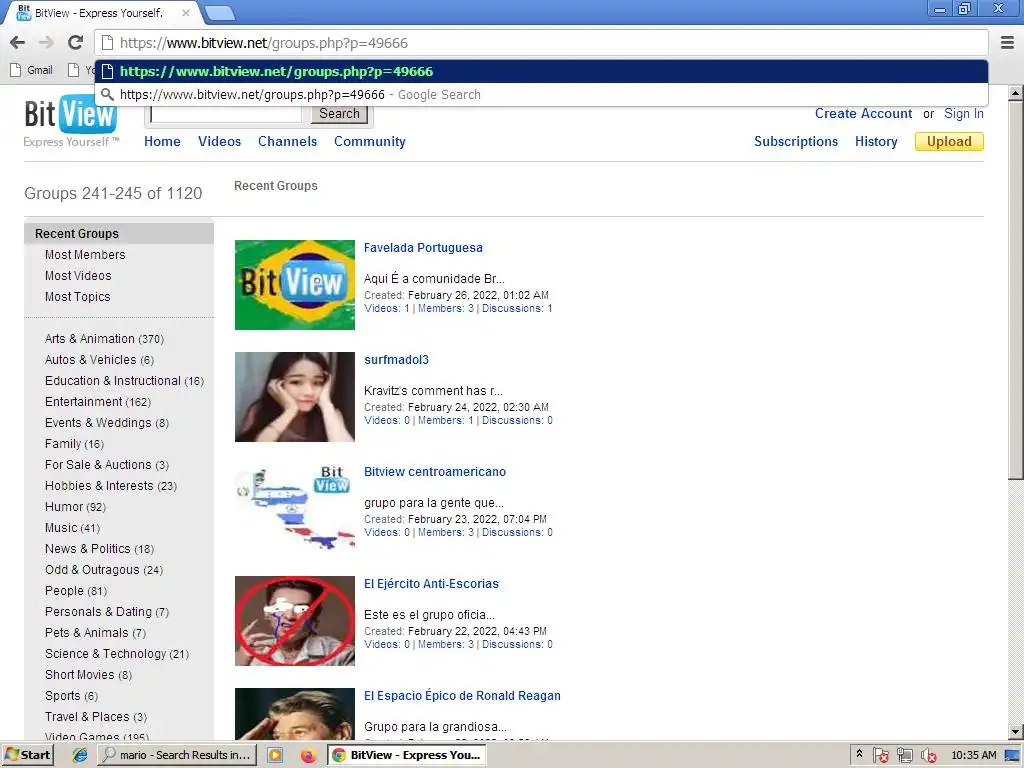1024x768 pixels.
Task: Show hidden tray icons arrow
Action: 859,754
